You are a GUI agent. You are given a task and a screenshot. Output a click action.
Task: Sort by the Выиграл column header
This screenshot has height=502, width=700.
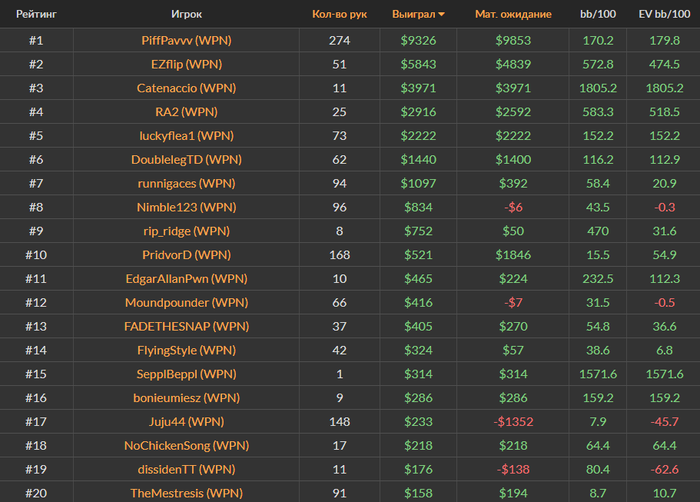[418, 14]
